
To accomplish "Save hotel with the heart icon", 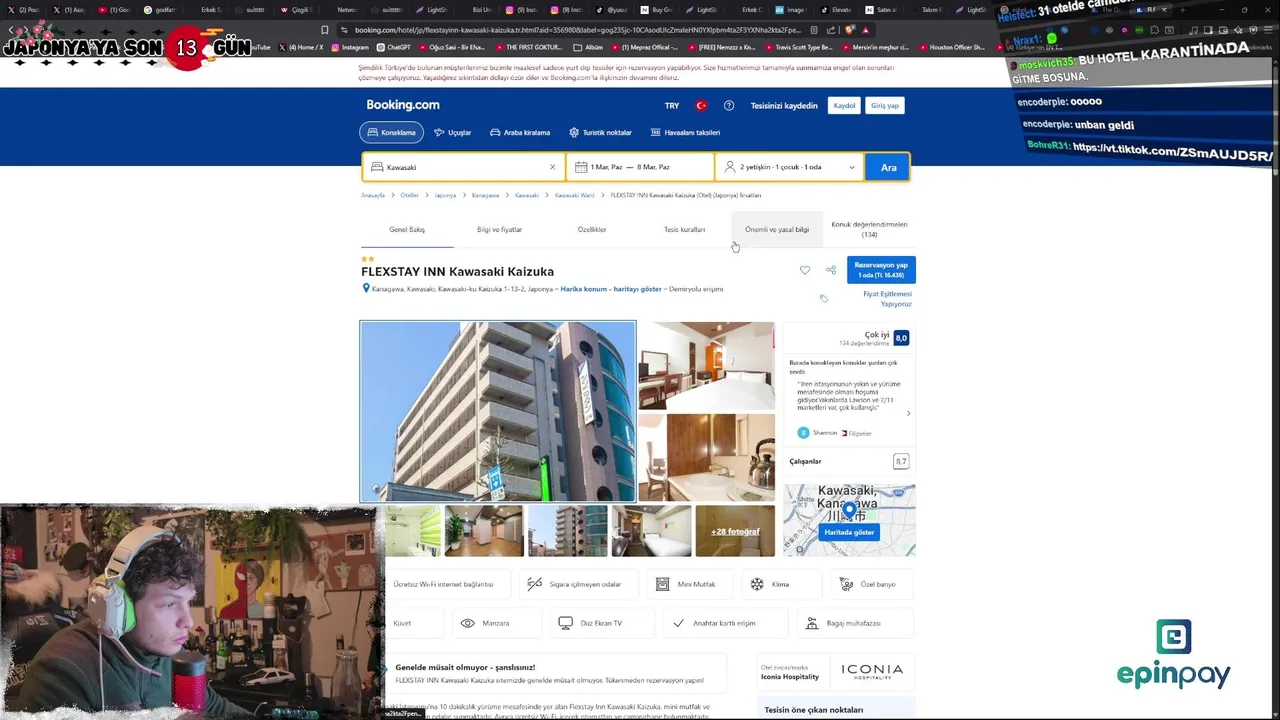I will coord(805,270).
